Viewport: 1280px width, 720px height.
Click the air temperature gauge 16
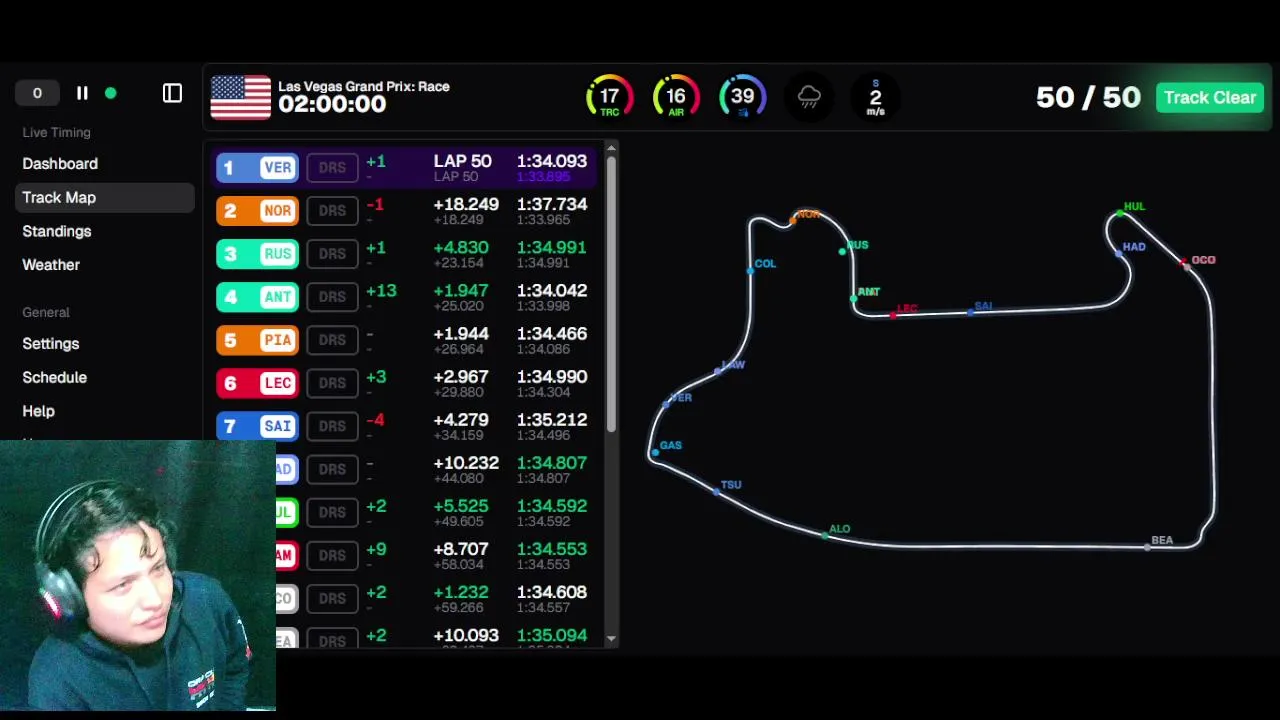point(676,98)
